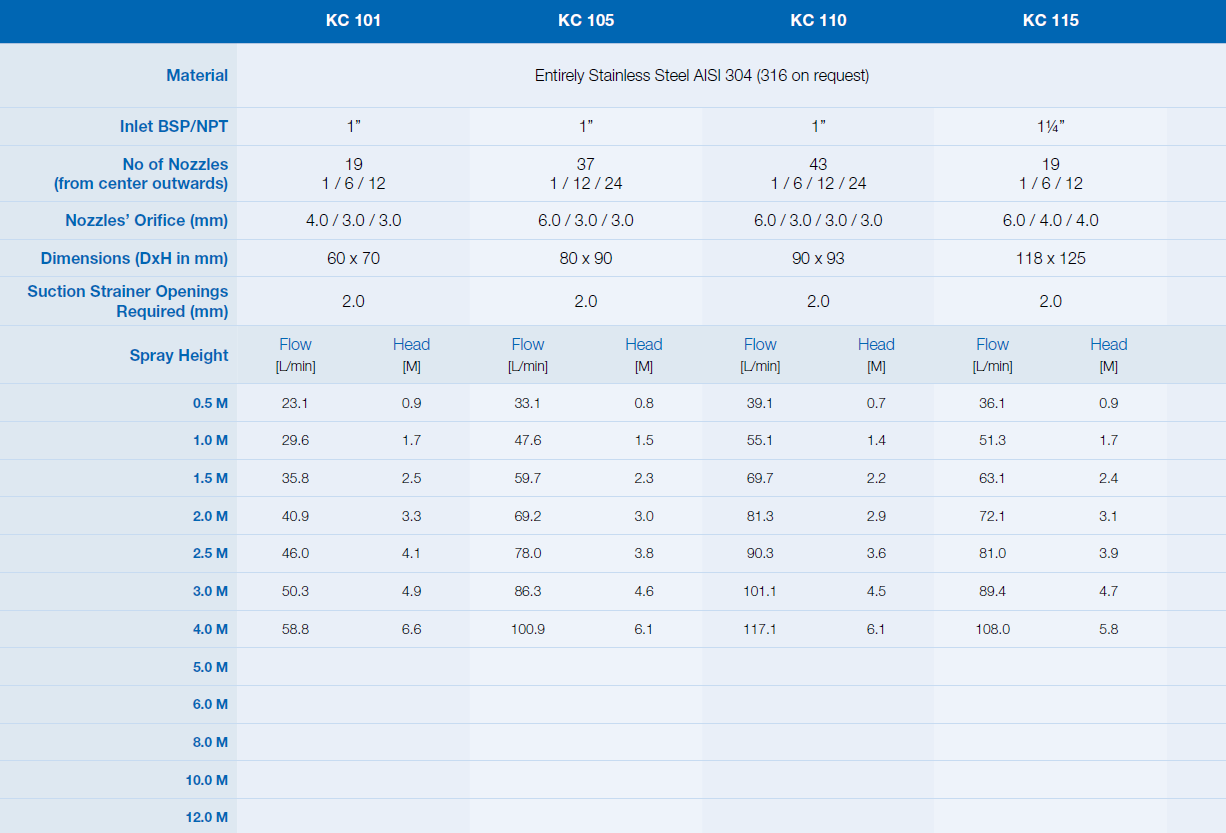Click the Suction Strainer Openings Required label

128,301
